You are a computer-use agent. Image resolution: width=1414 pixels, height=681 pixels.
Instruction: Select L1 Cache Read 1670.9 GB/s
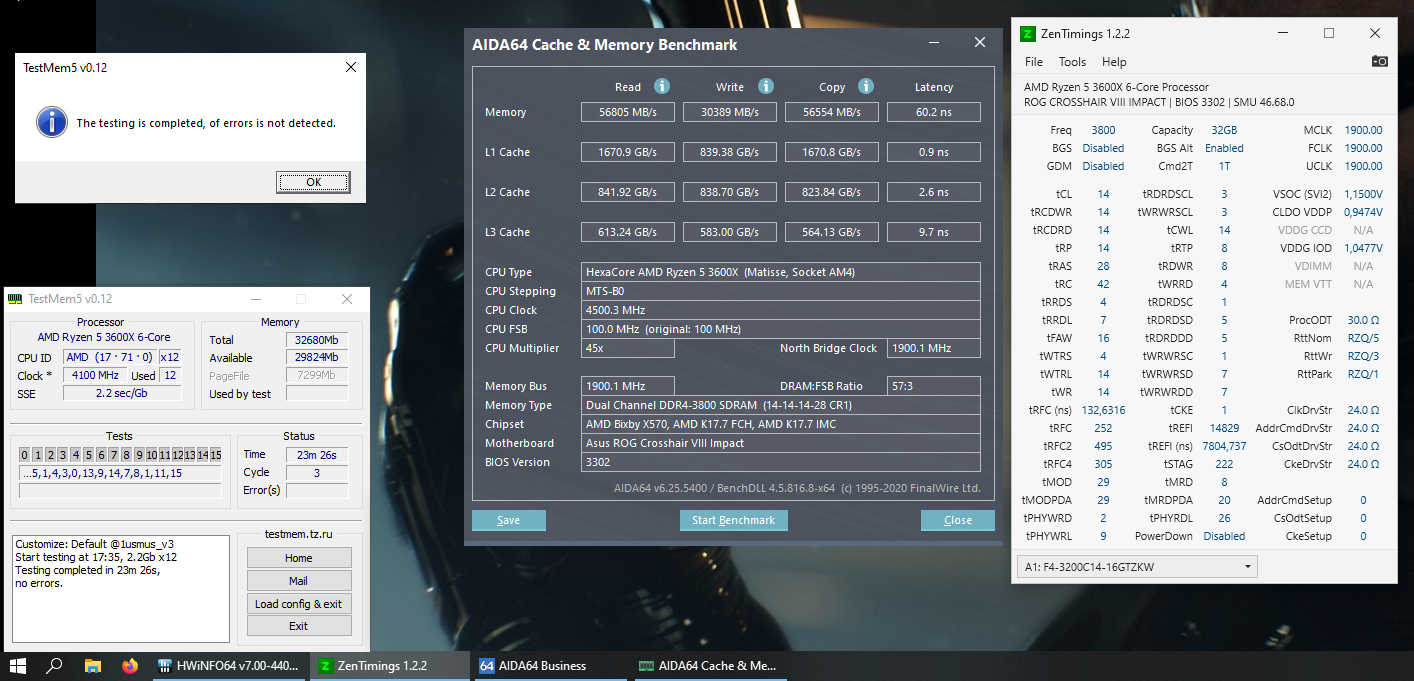point(628,152)
